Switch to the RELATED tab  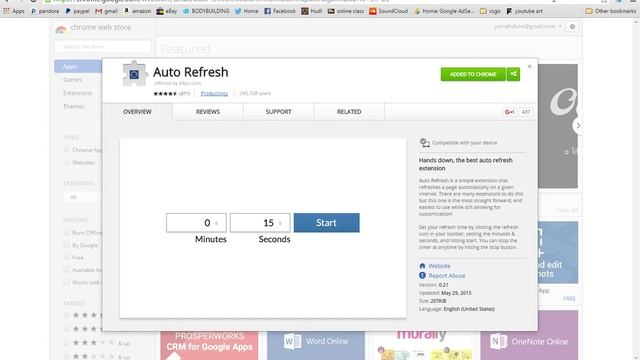tap(349, 112)
